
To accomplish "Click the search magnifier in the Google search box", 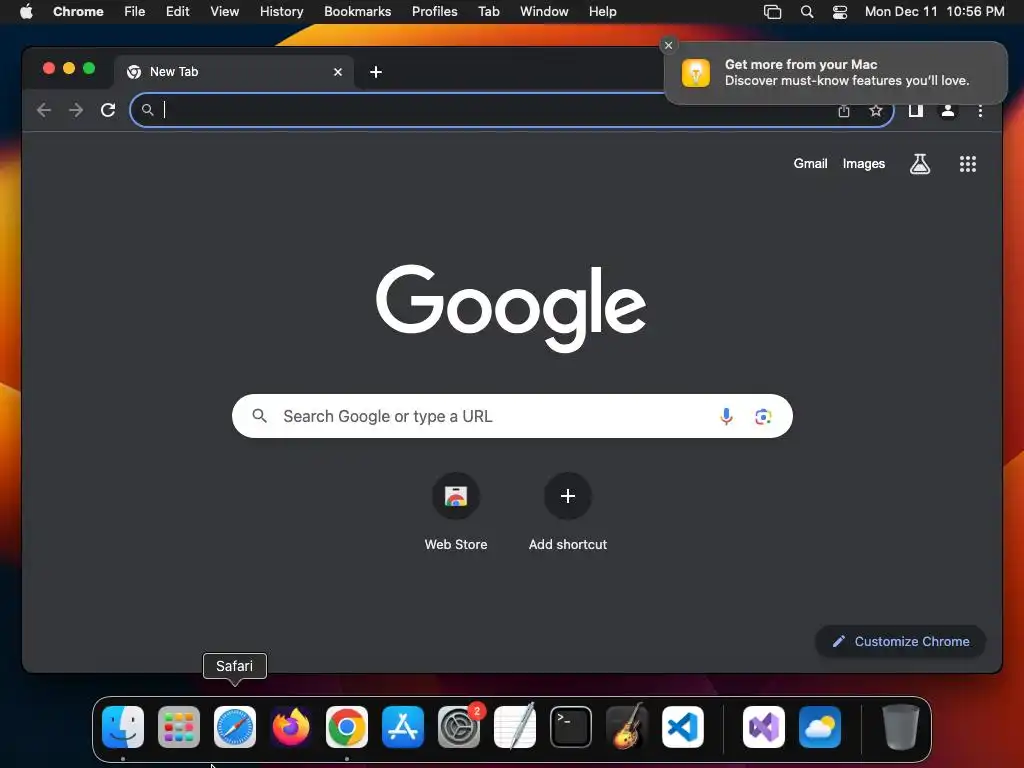I will (x=259, y=416).
